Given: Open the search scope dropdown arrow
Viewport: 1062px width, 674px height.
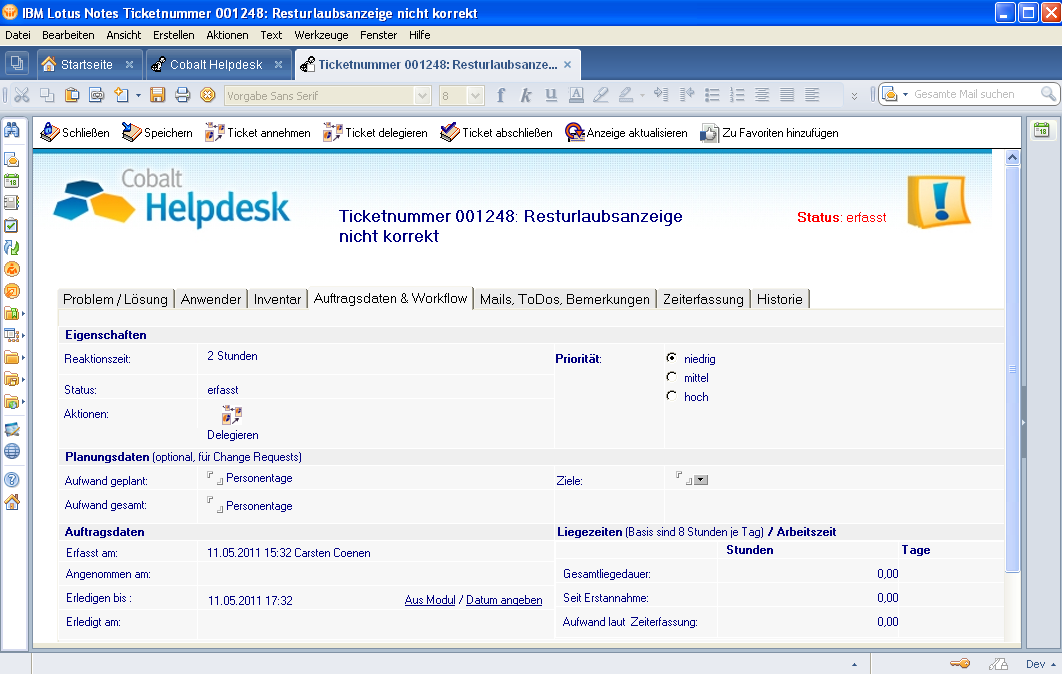Looking at the screenshot, I should click(x=906, y=94).
